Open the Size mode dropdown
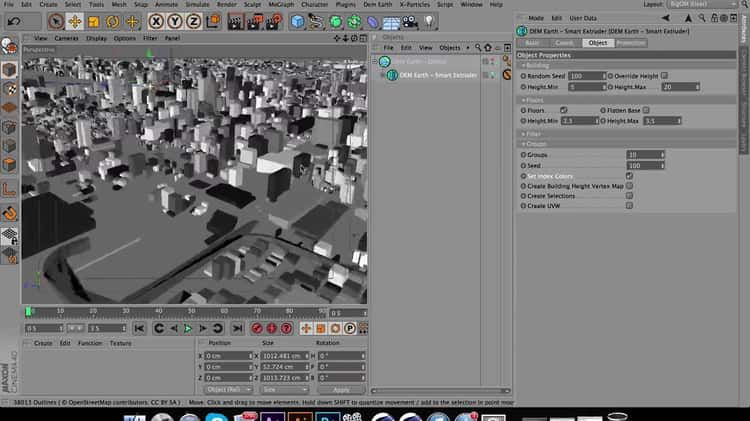The image size is (750, 421). pos(285,390)
